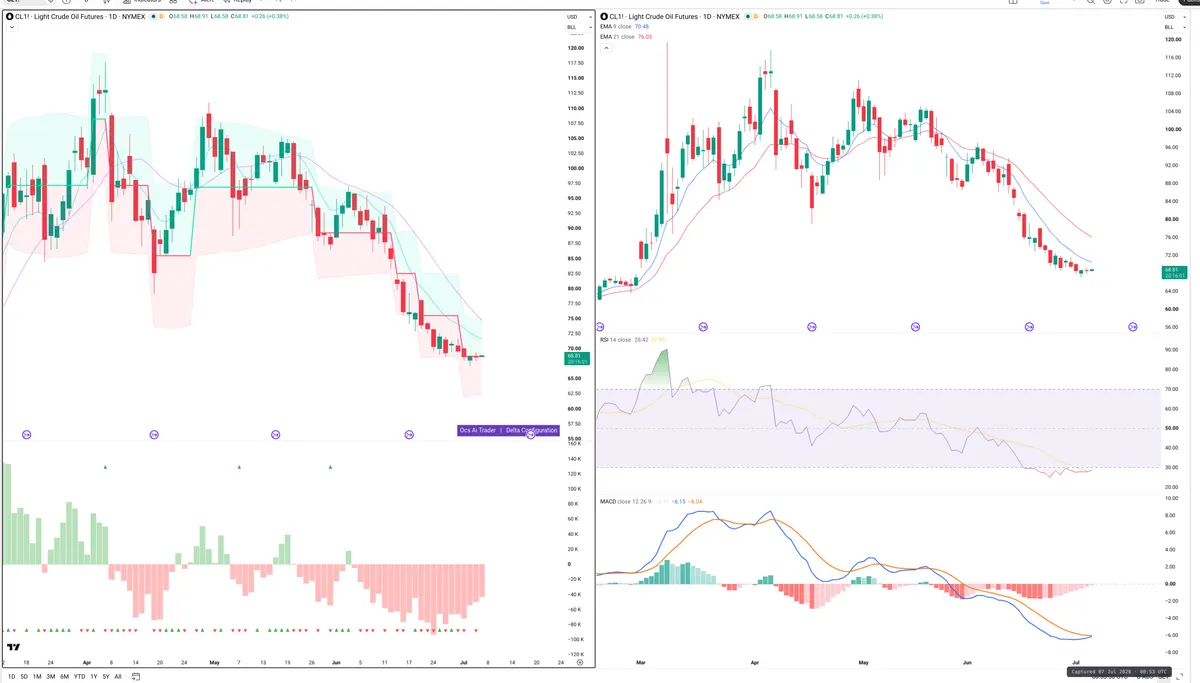Image resolution: width=1200 pixels, height=683 pixels.
Task: Select the 1M time range
Action: 37,676
